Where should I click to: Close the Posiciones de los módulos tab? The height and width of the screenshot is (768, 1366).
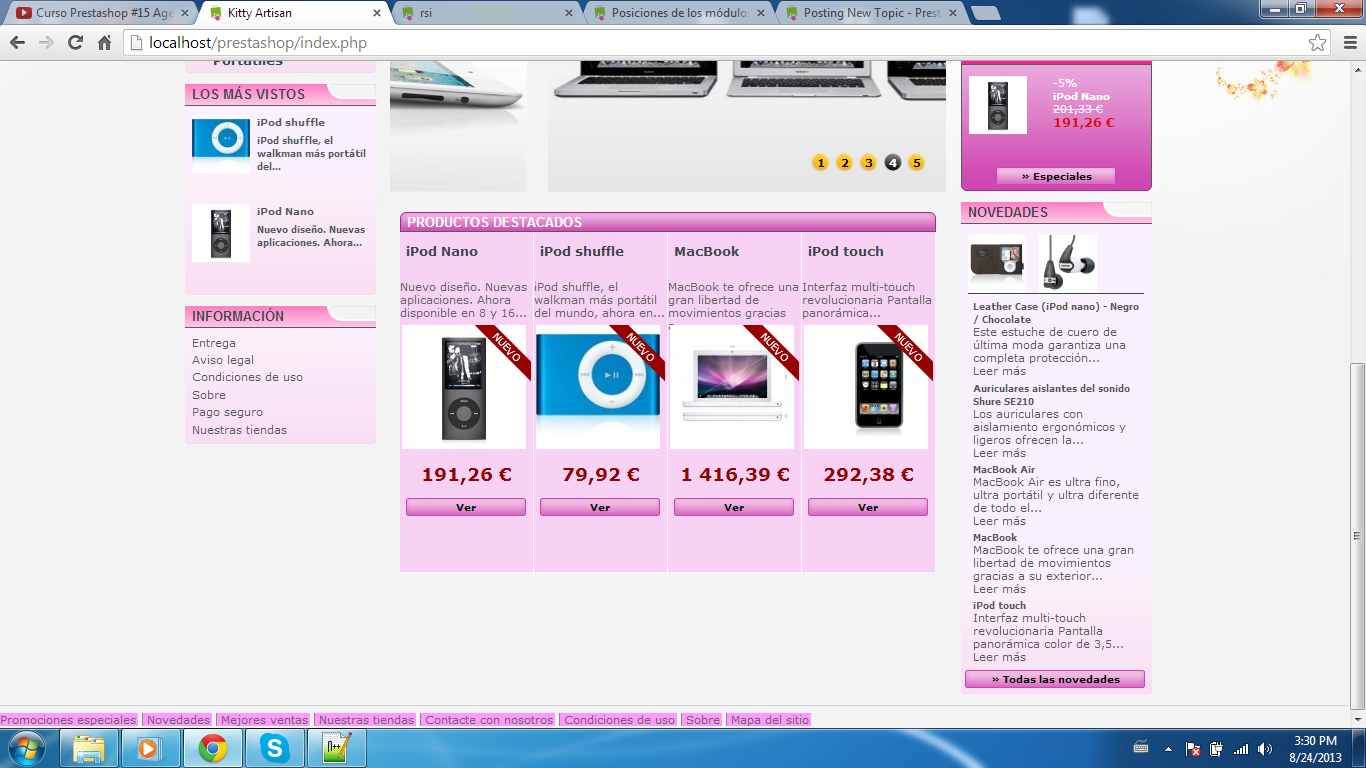[x=762, y=13]
